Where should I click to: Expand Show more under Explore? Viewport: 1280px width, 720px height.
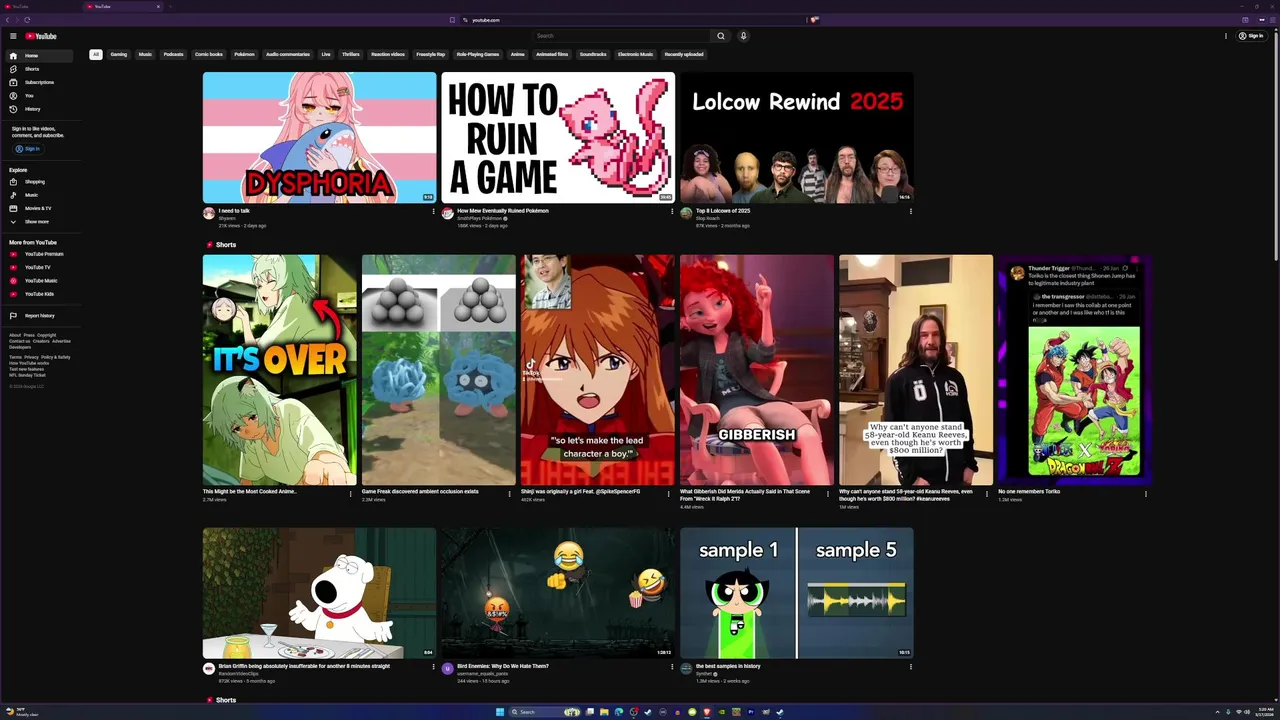point(38,221)
